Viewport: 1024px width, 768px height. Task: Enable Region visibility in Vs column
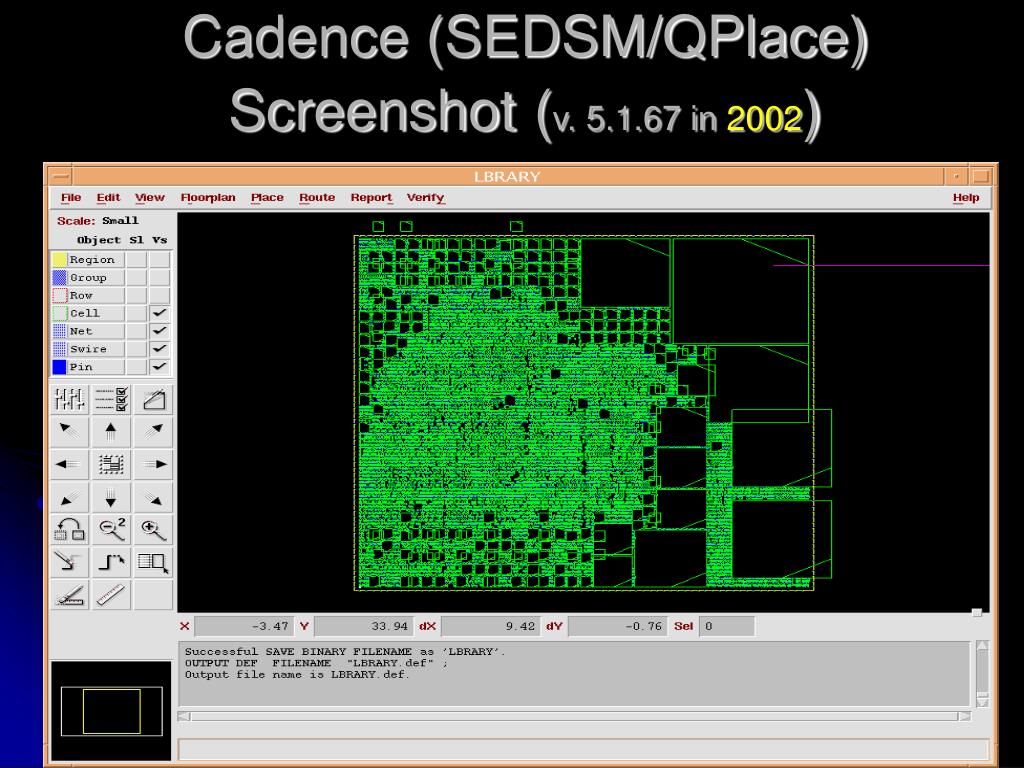pos(159,259)
